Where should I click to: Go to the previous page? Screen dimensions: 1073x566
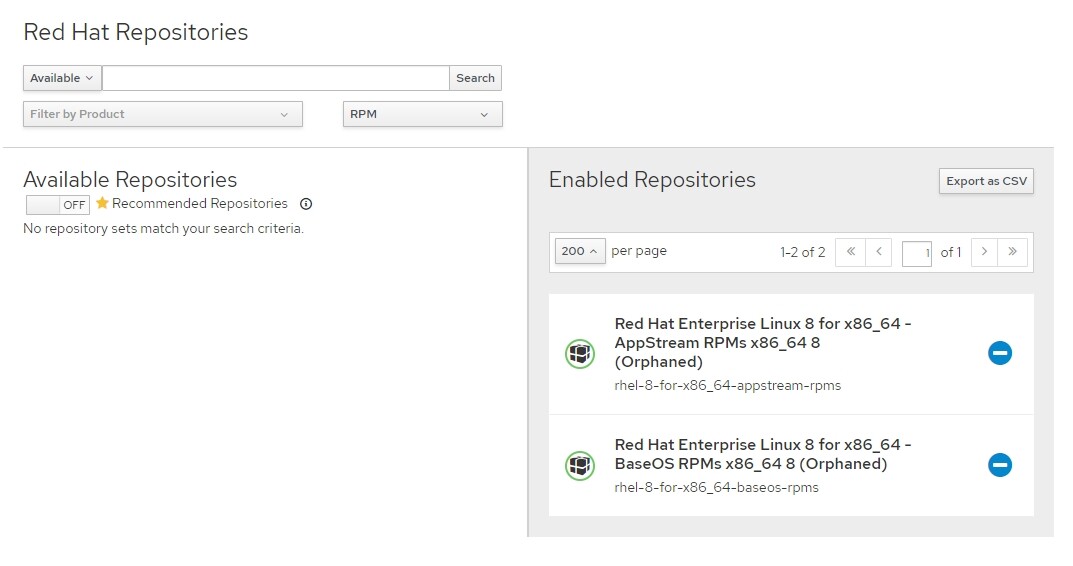(x=879, y=252)
